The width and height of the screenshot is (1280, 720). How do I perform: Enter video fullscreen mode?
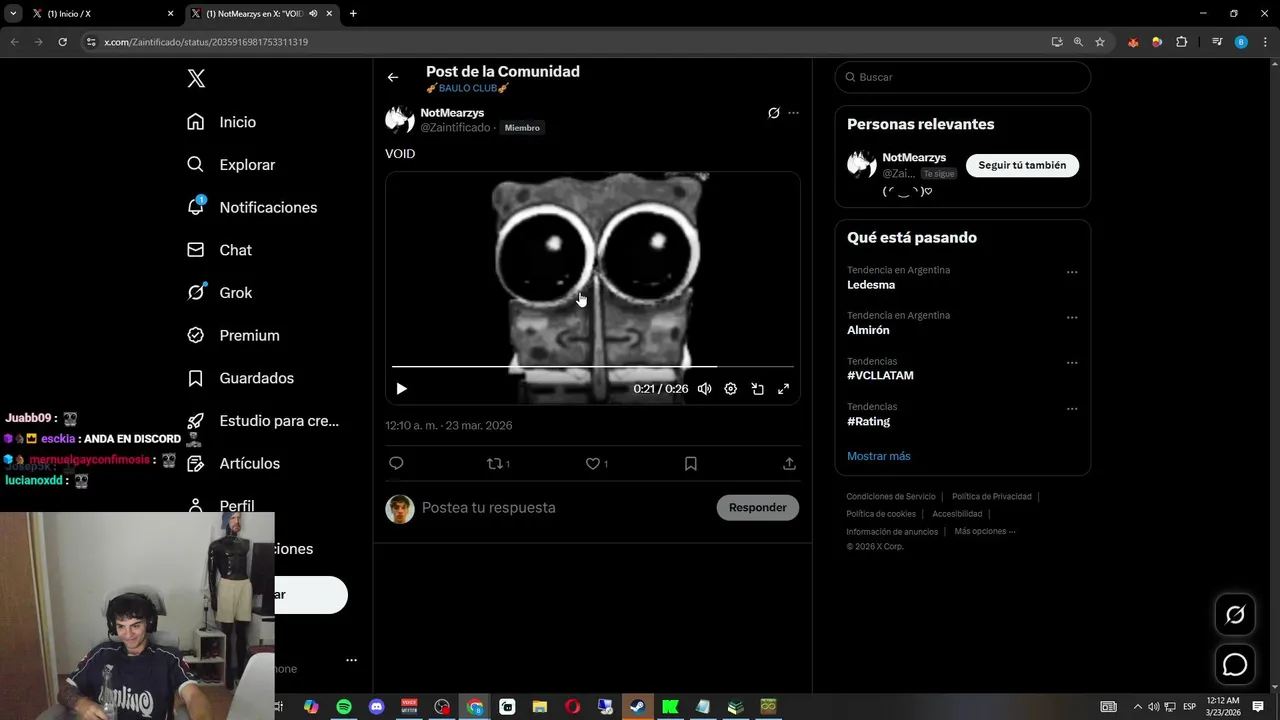coord(783,389)
